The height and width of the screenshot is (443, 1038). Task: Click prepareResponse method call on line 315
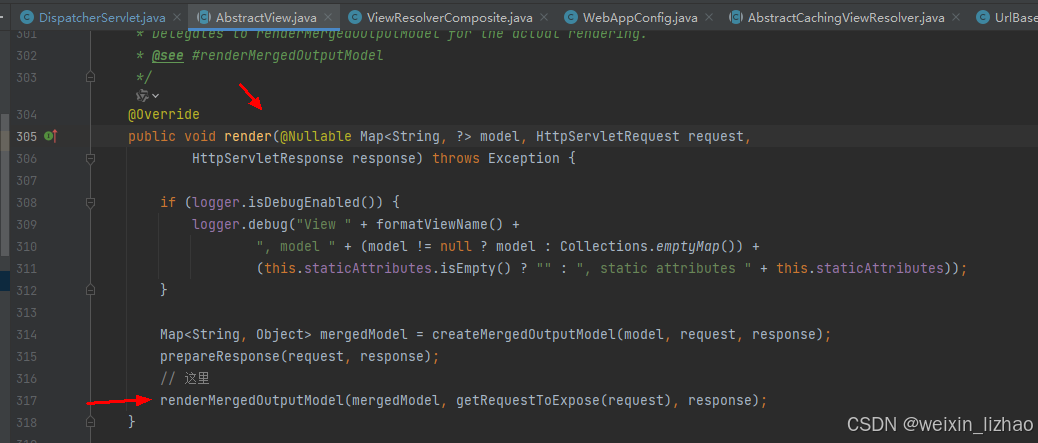coord(220,356)
